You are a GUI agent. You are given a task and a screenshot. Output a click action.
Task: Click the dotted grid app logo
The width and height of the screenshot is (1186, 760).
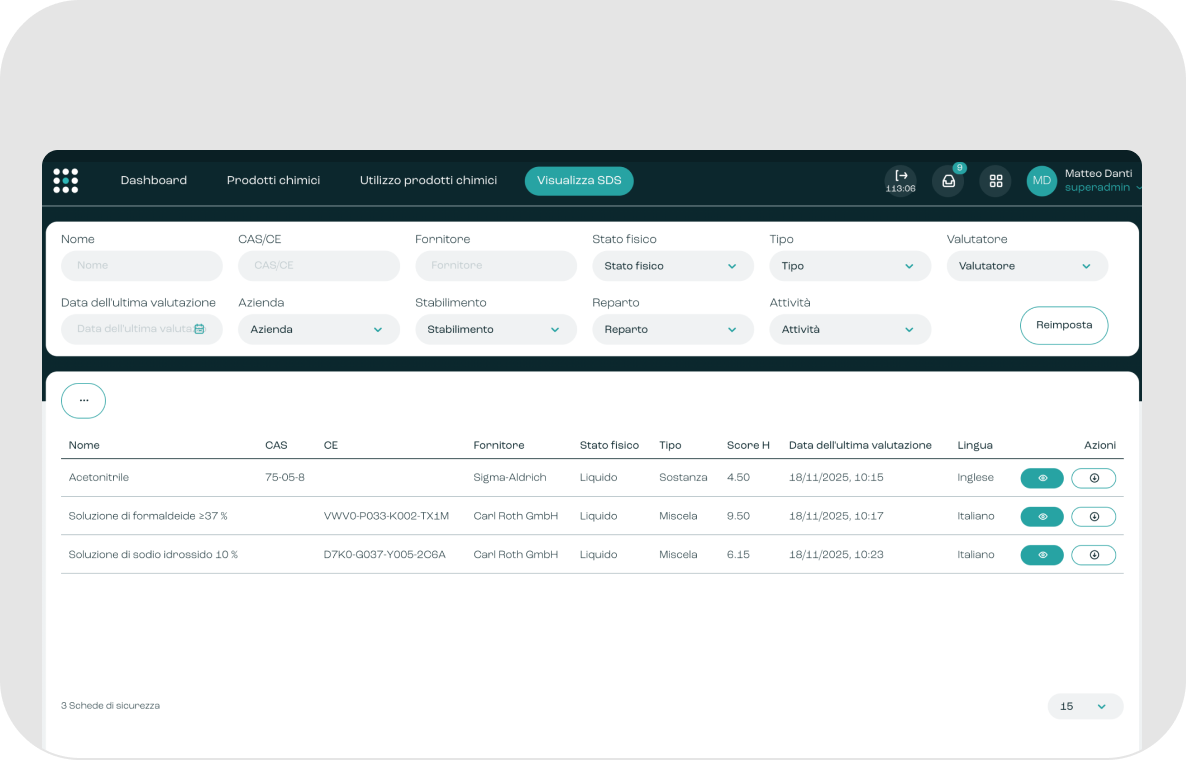(x=66, y=181)
